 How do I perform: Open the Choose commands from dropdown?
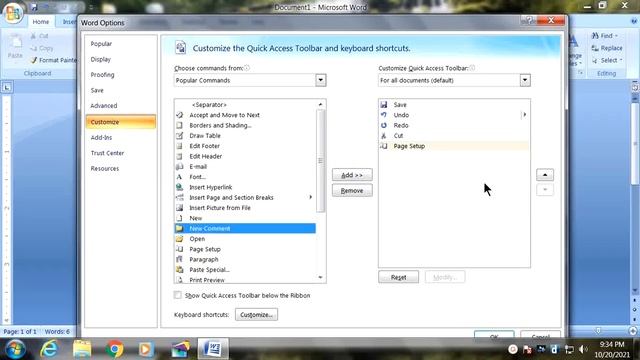[320, 80]
